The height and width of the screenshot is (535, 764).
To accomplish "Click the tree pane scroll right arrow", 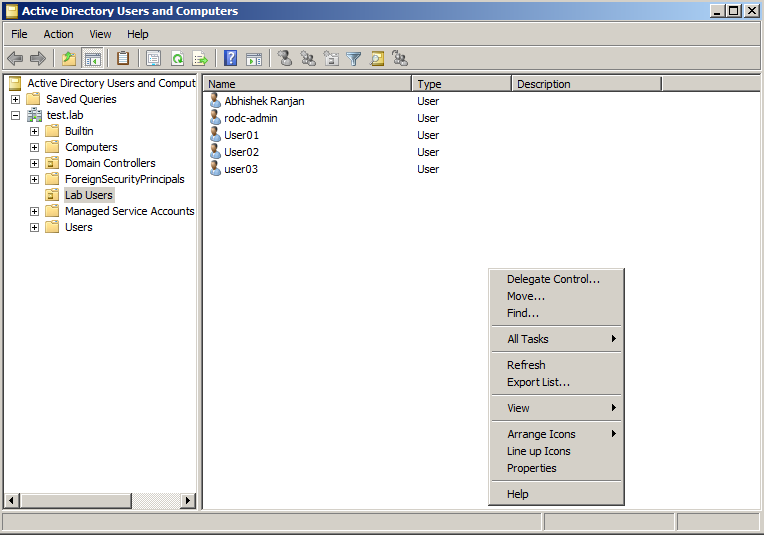I will pos(188,500).
